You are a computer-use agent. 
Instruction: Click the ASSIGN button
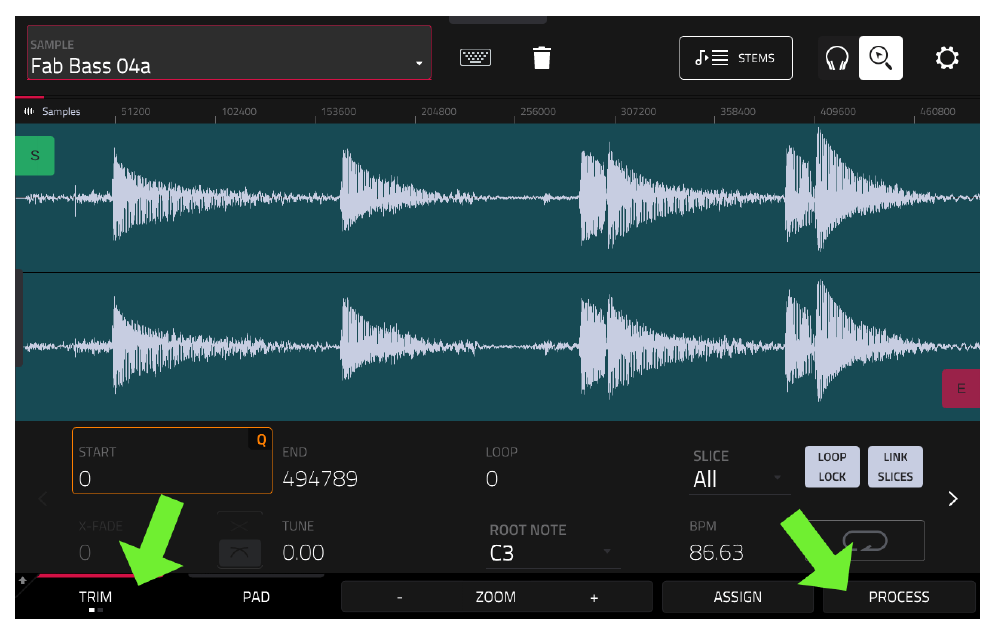tap(737, 597)
